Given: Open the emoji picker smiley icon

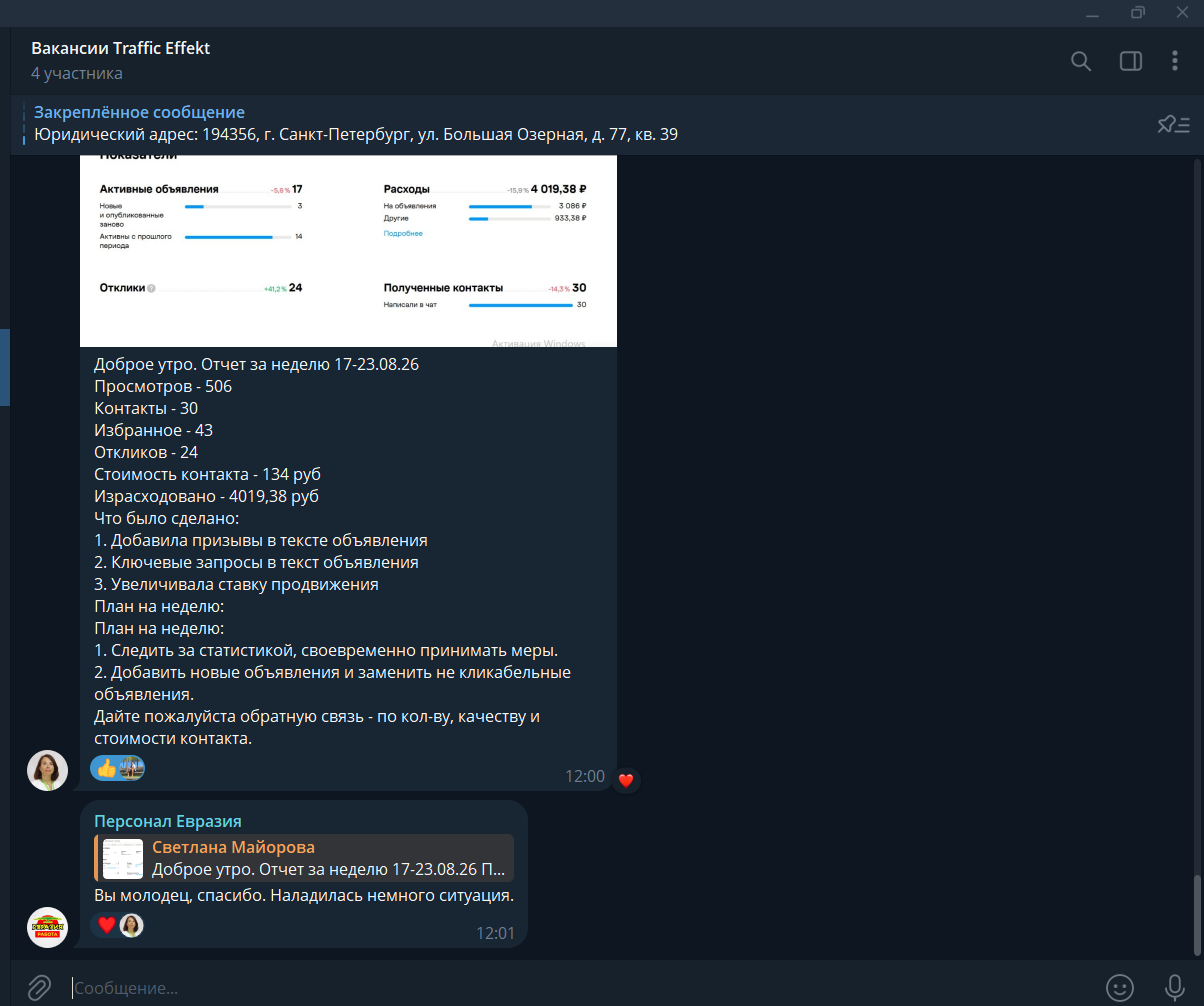Looking at the screenshot, I should tap(1120, 987).
